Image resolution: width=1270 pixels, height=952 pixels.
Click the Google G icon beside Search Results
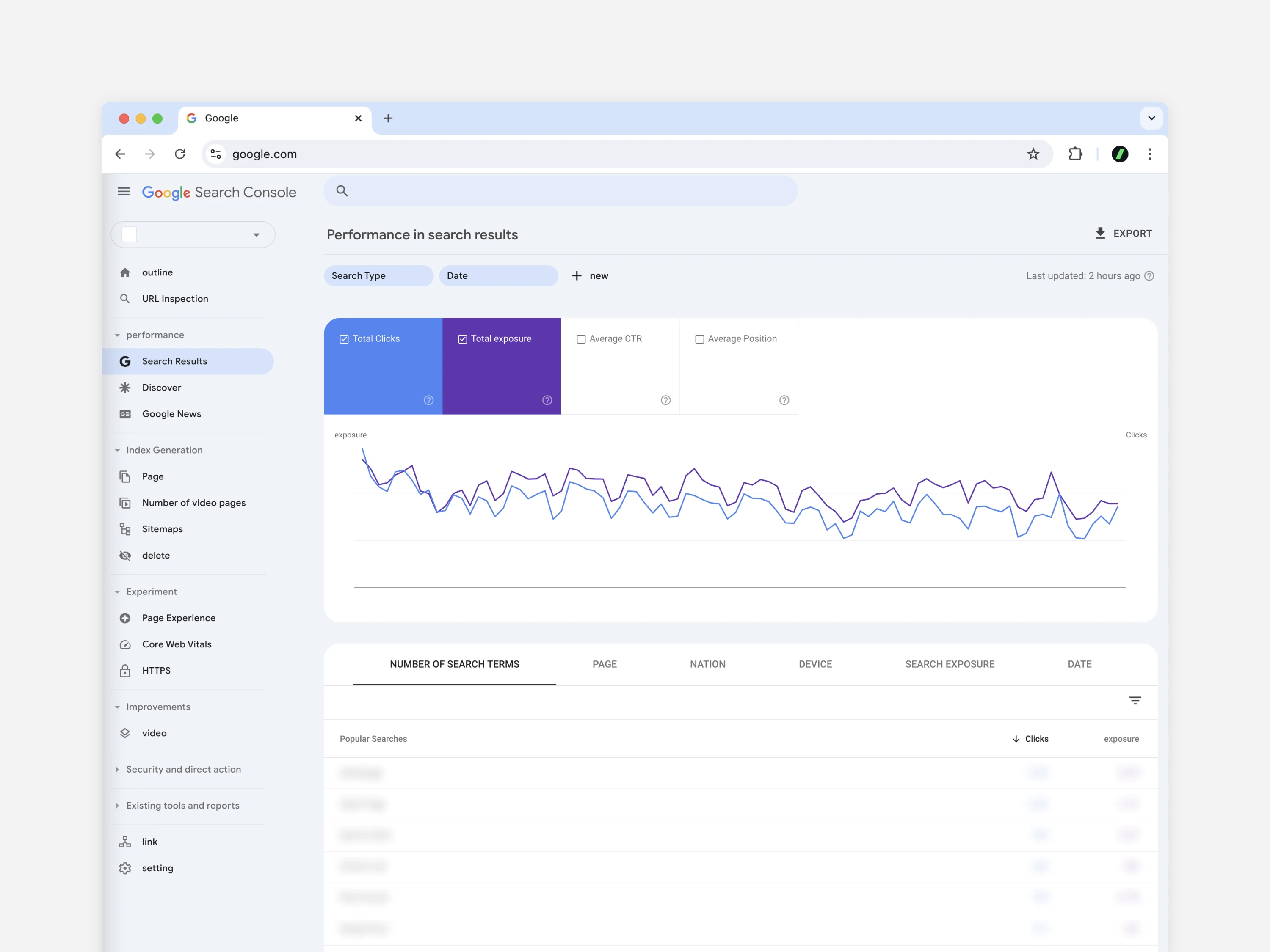pos(125,361)
